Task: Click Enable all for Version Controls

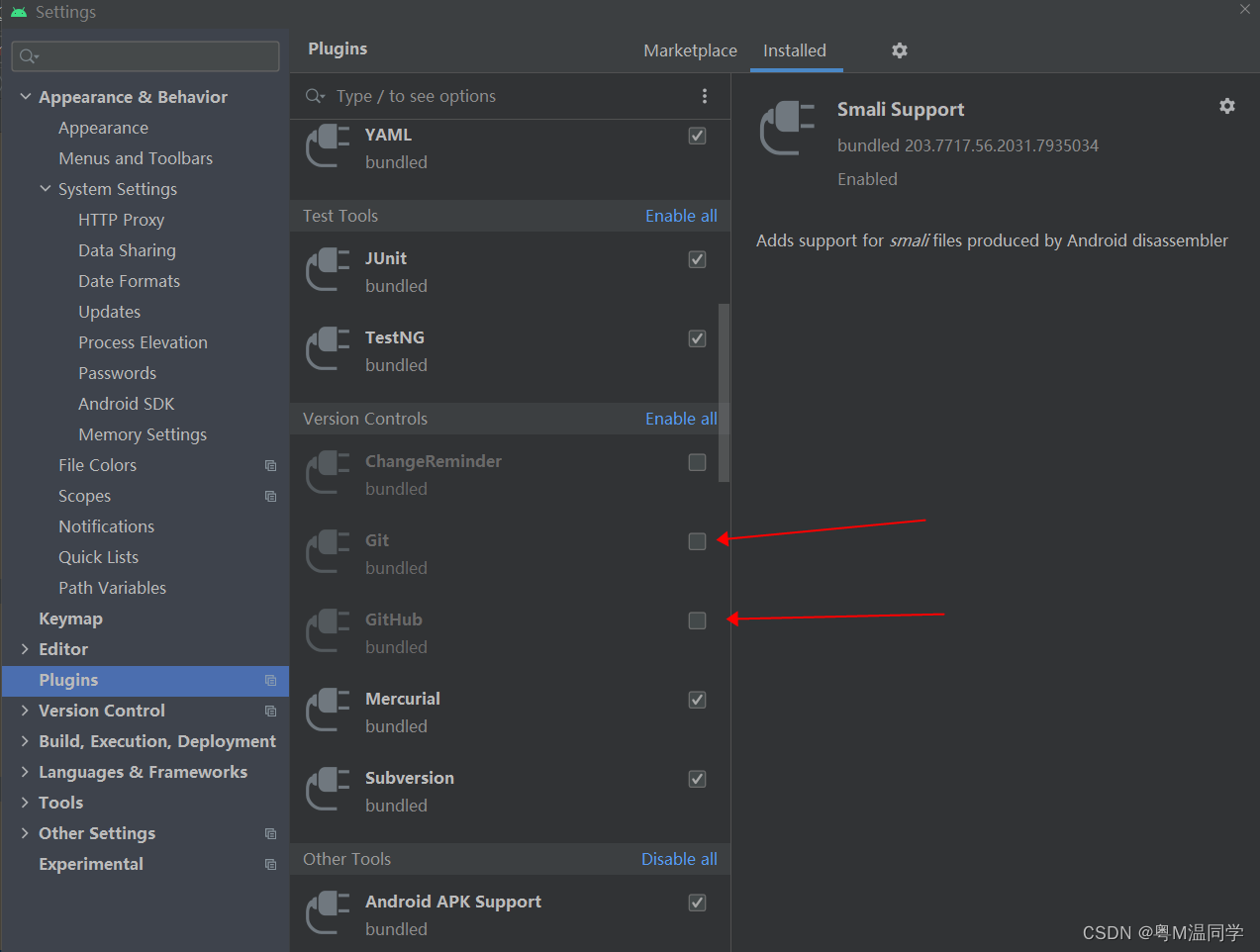Action: (x=680, y=418)
